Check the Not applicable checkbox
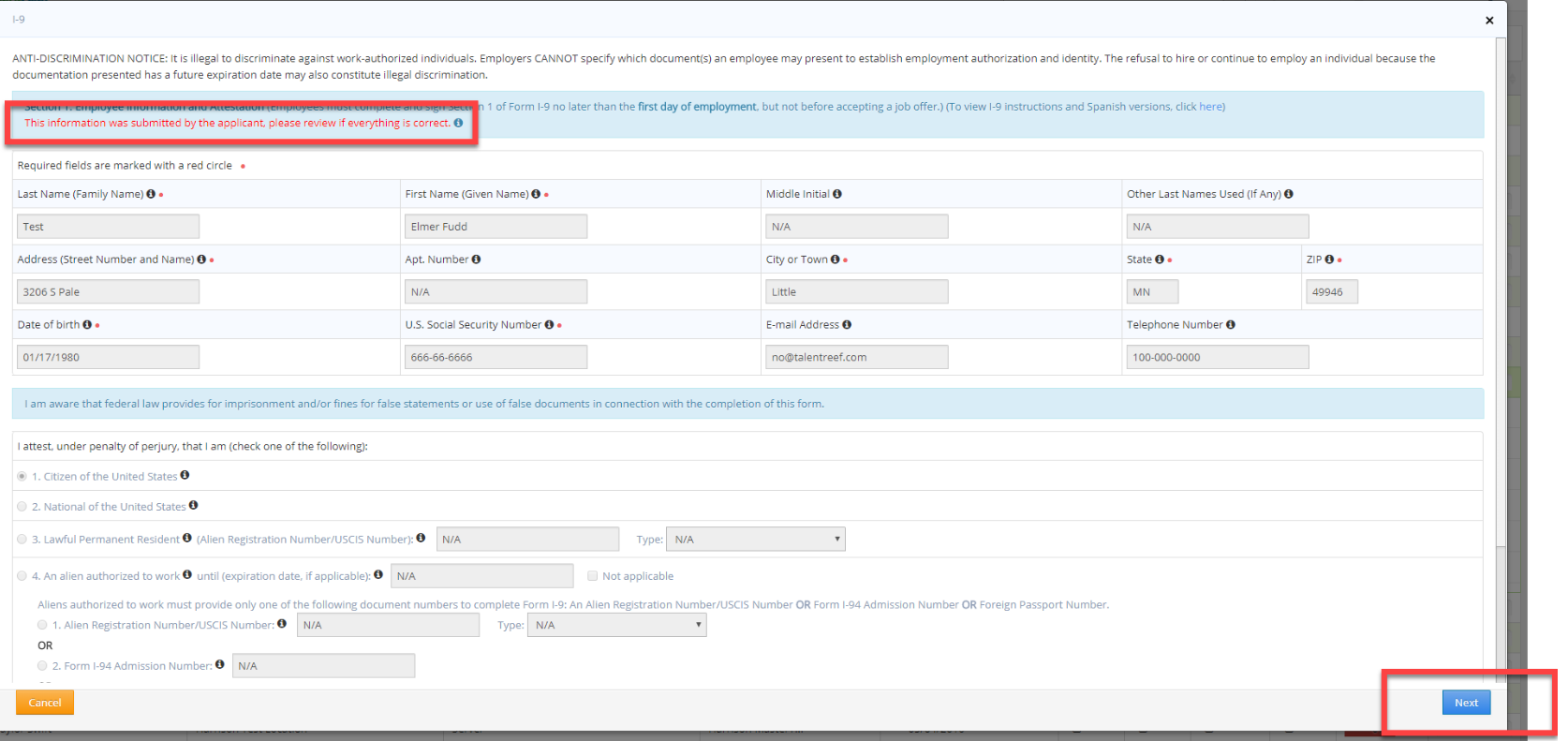This screenshot has height=741, width=1568. [592, 576]
